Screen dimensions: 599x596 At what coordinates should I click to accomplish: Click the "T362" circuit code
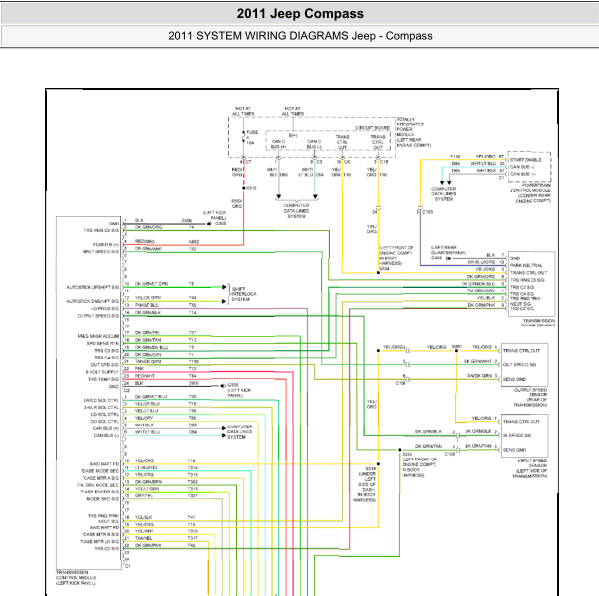[193, 482]
